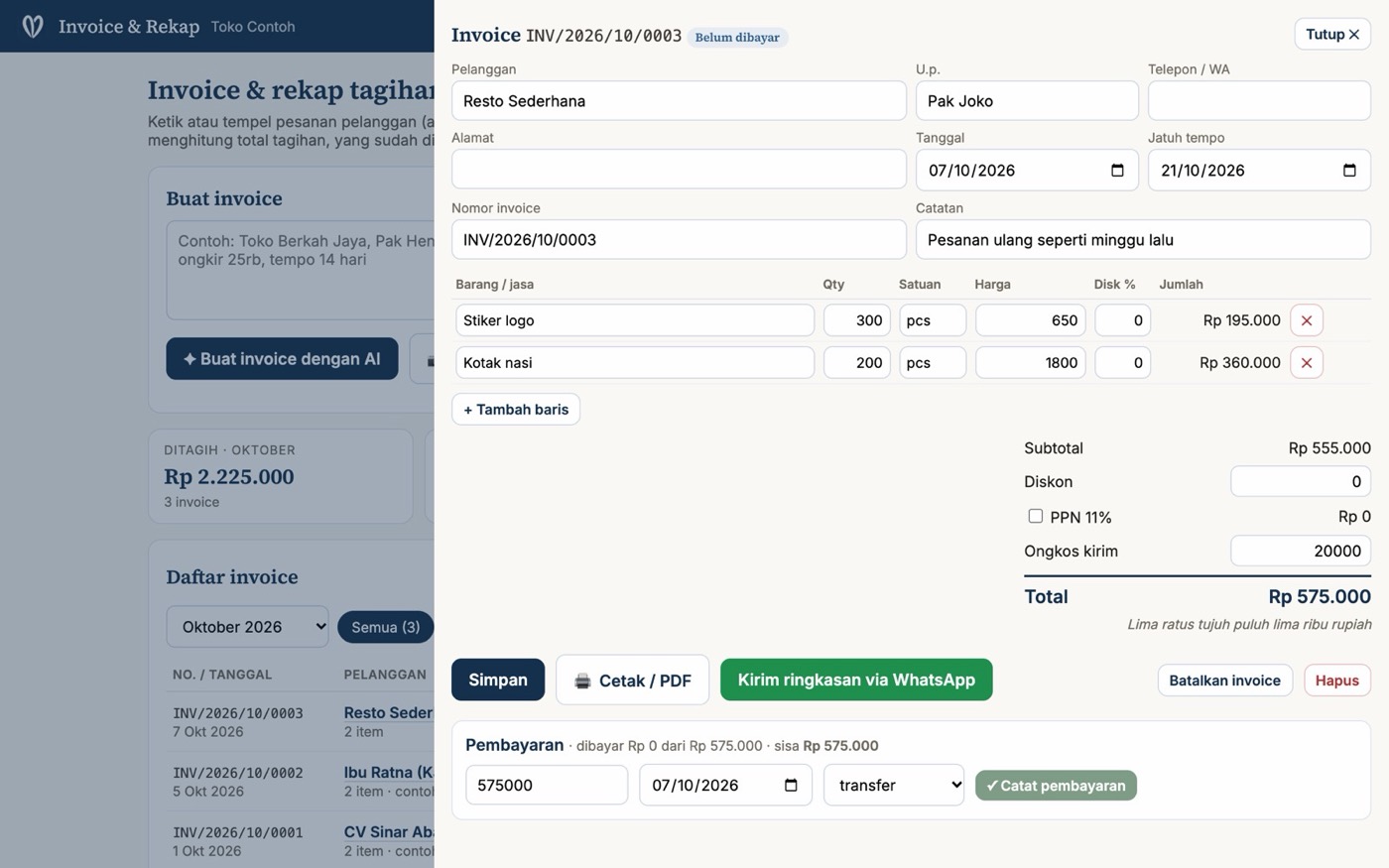Click Rp 2.225.000 ditagih summary amount
The width and height of the screenshot is (1389, 868).
pyautogui.click(x=229, y=476)
